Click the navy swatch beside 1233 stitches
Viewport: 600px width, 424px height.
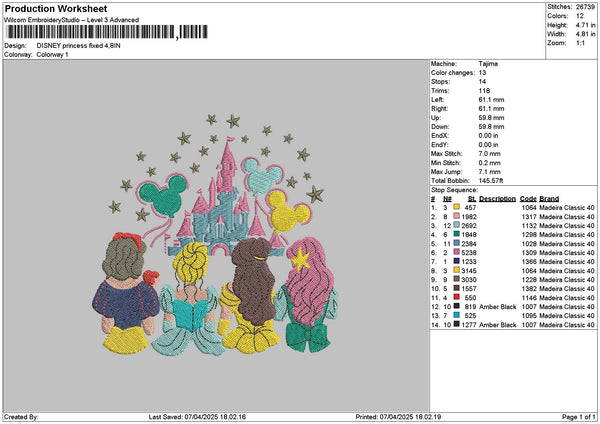point(457,261)
